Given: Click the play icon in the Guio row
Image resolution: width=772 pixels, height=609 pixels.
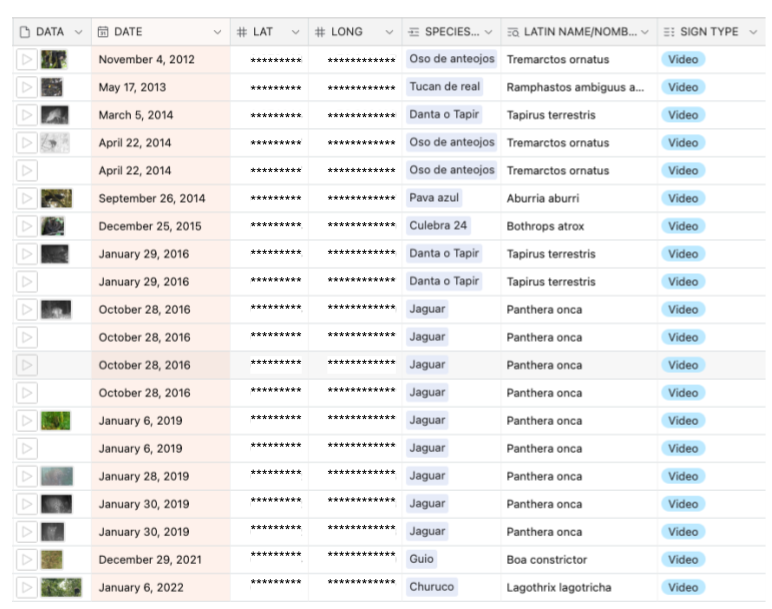Looking at the screenshot, I should pyautogui.click(x=27, y=560).
